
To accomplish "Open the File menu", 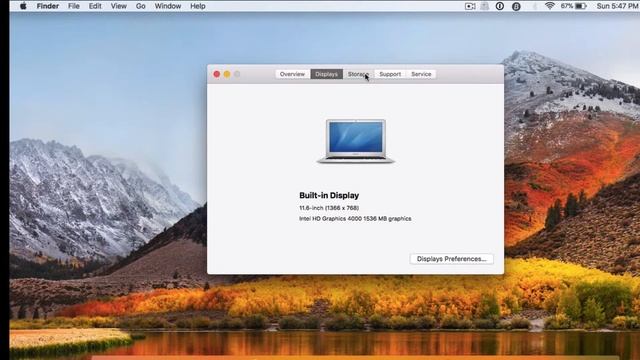I will (x=74, y=6).
